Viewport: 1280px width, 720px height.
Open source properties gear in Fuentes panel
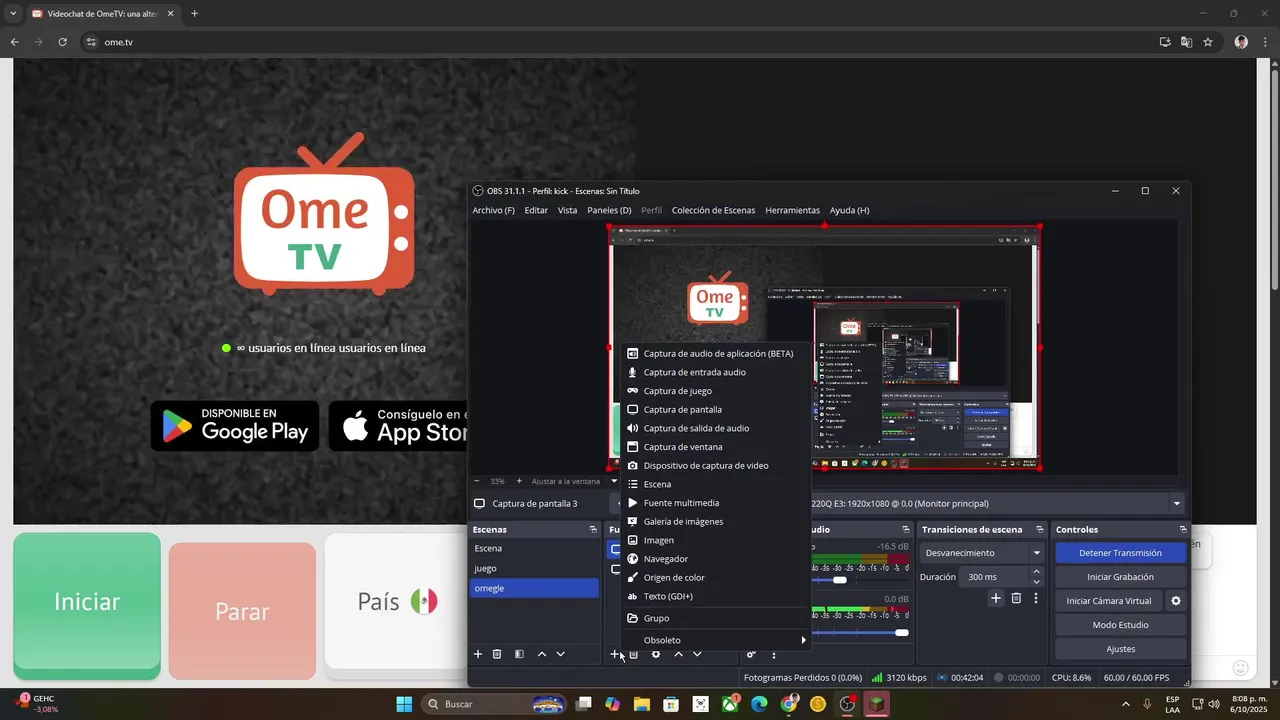[x=656, y=654]
